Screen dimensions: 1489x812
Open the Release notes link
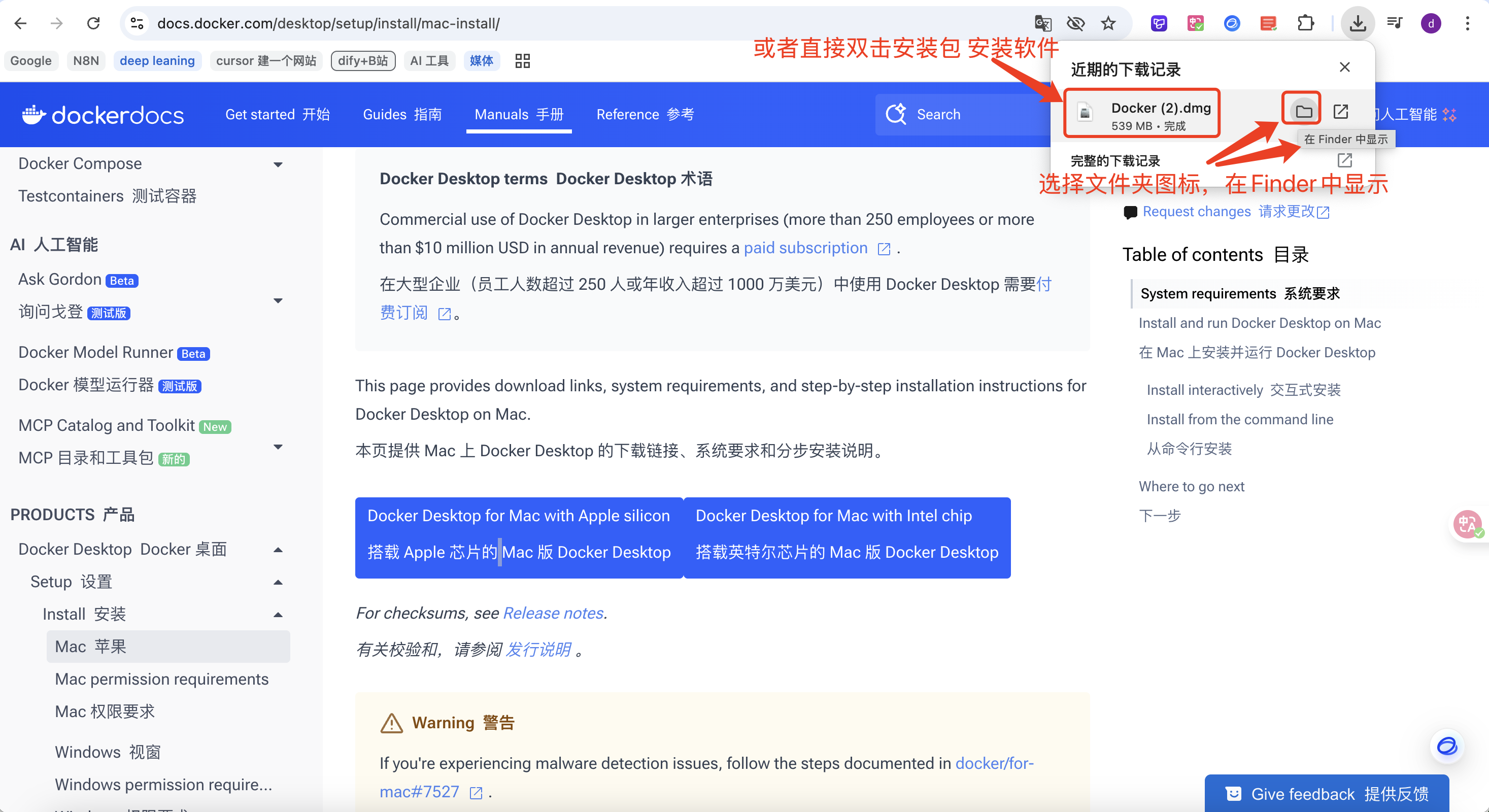(x=553, y=613)
